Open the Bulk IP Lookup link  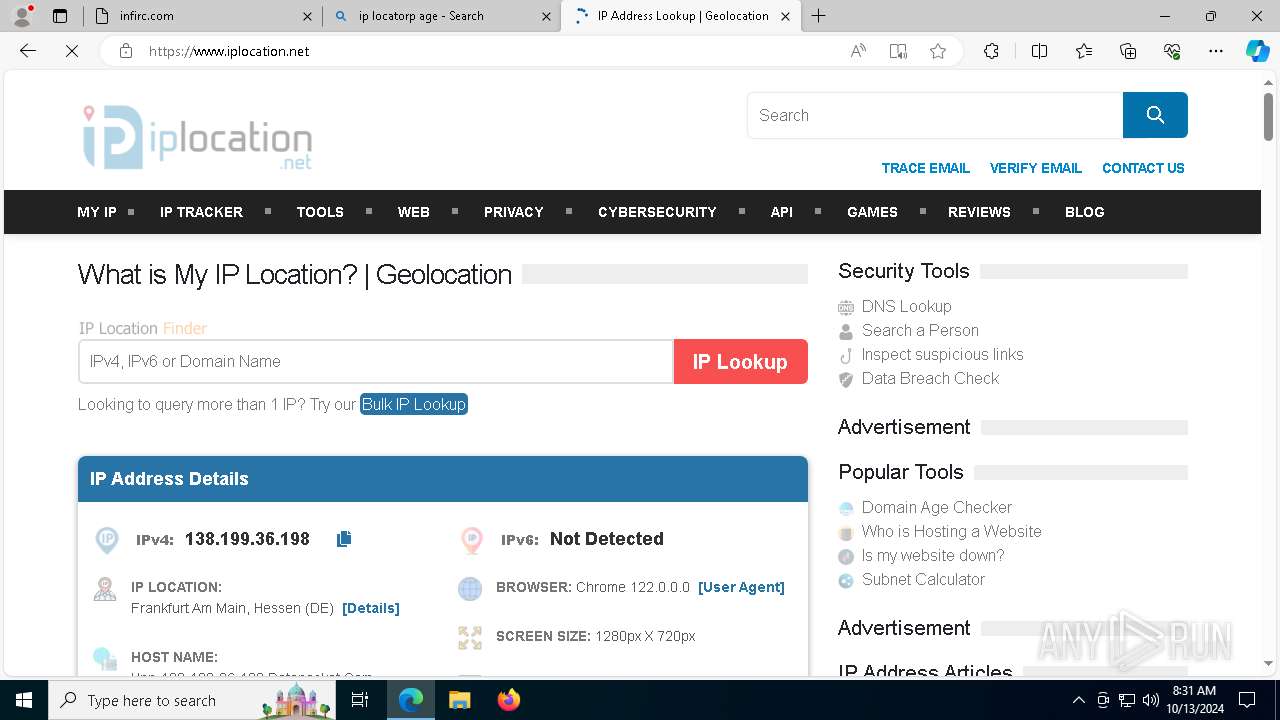414,404
